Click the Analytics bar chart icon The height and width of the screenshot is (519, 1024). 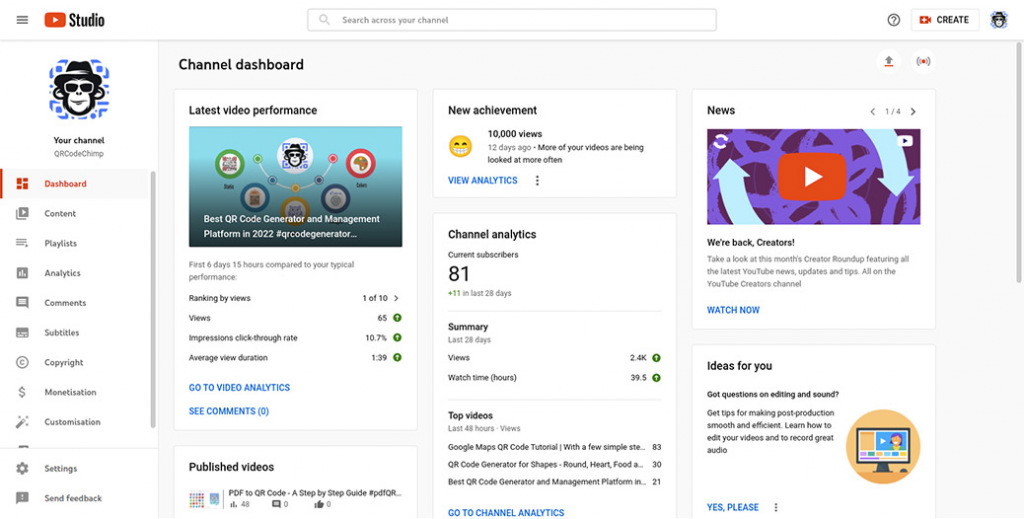[22, 273]
